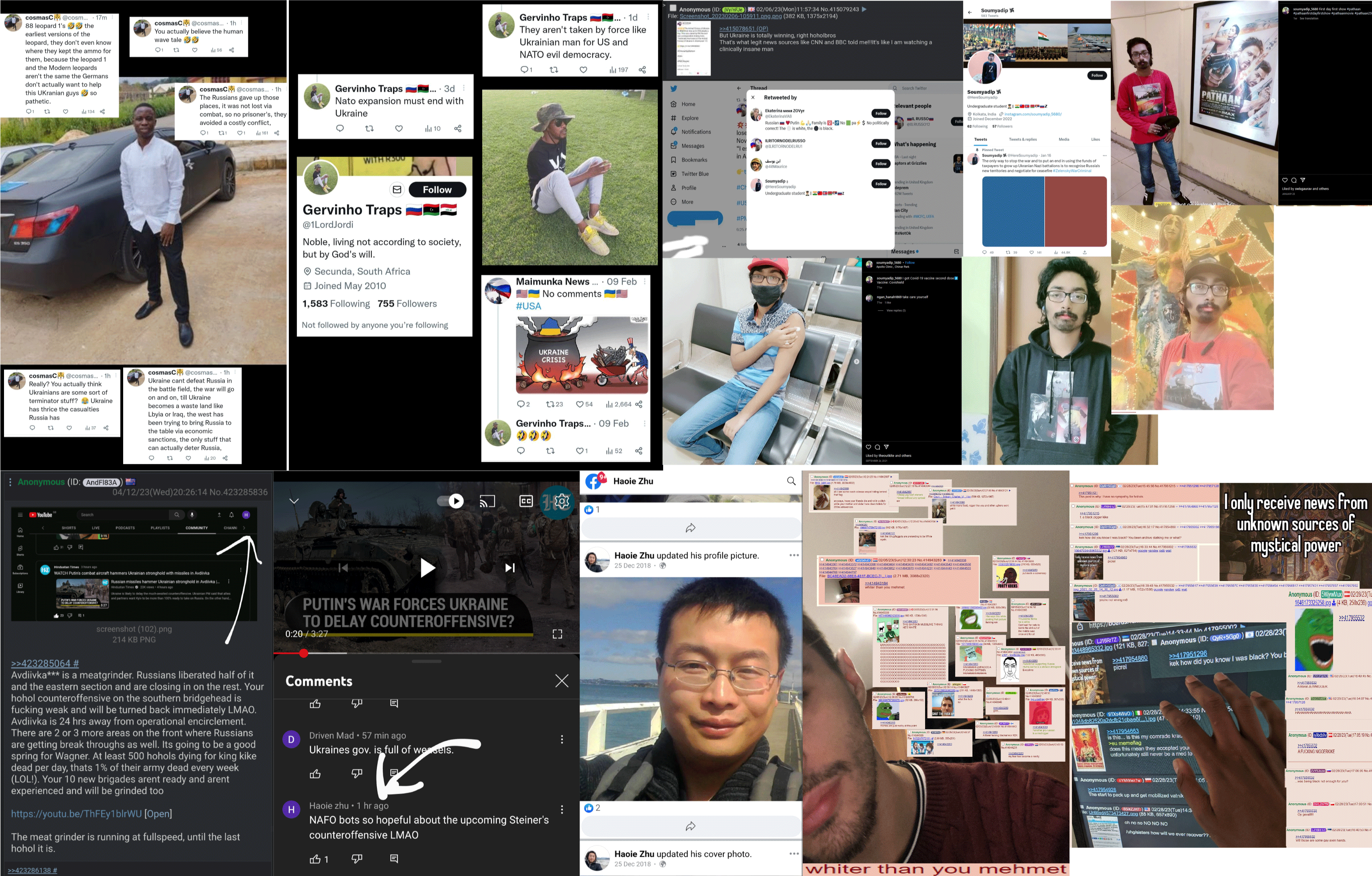
Task: Open options menu on cover photo Facebook post
Action: (x=794, y=854)
